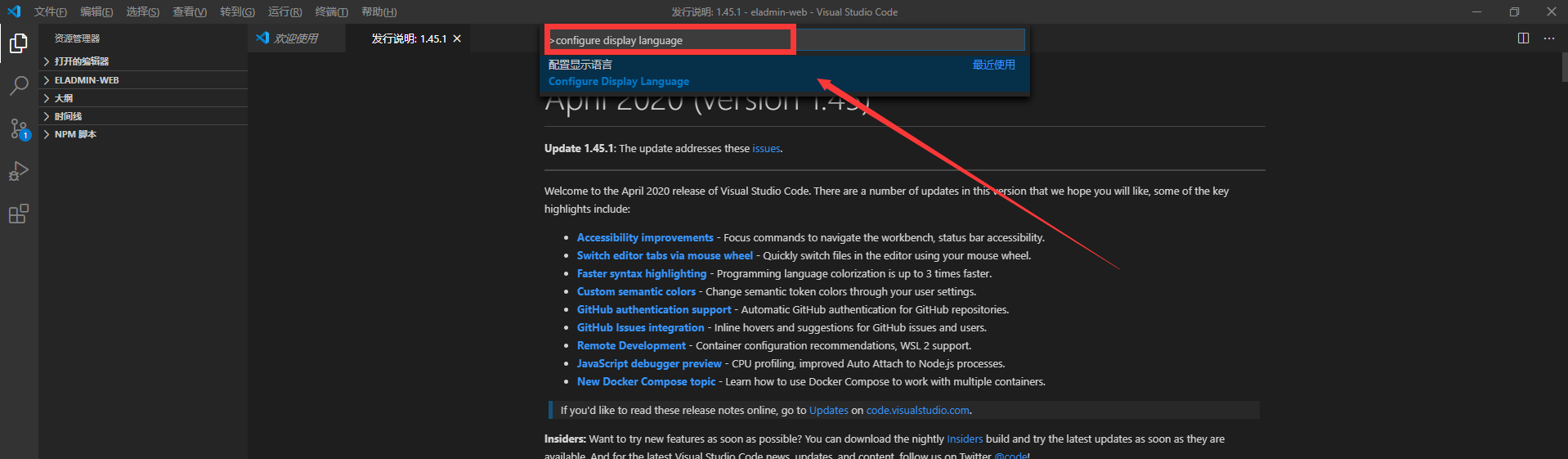1568x459 pixels.
Task: Expand the 时间线 timeline section
Action: [x=143, y=116]
